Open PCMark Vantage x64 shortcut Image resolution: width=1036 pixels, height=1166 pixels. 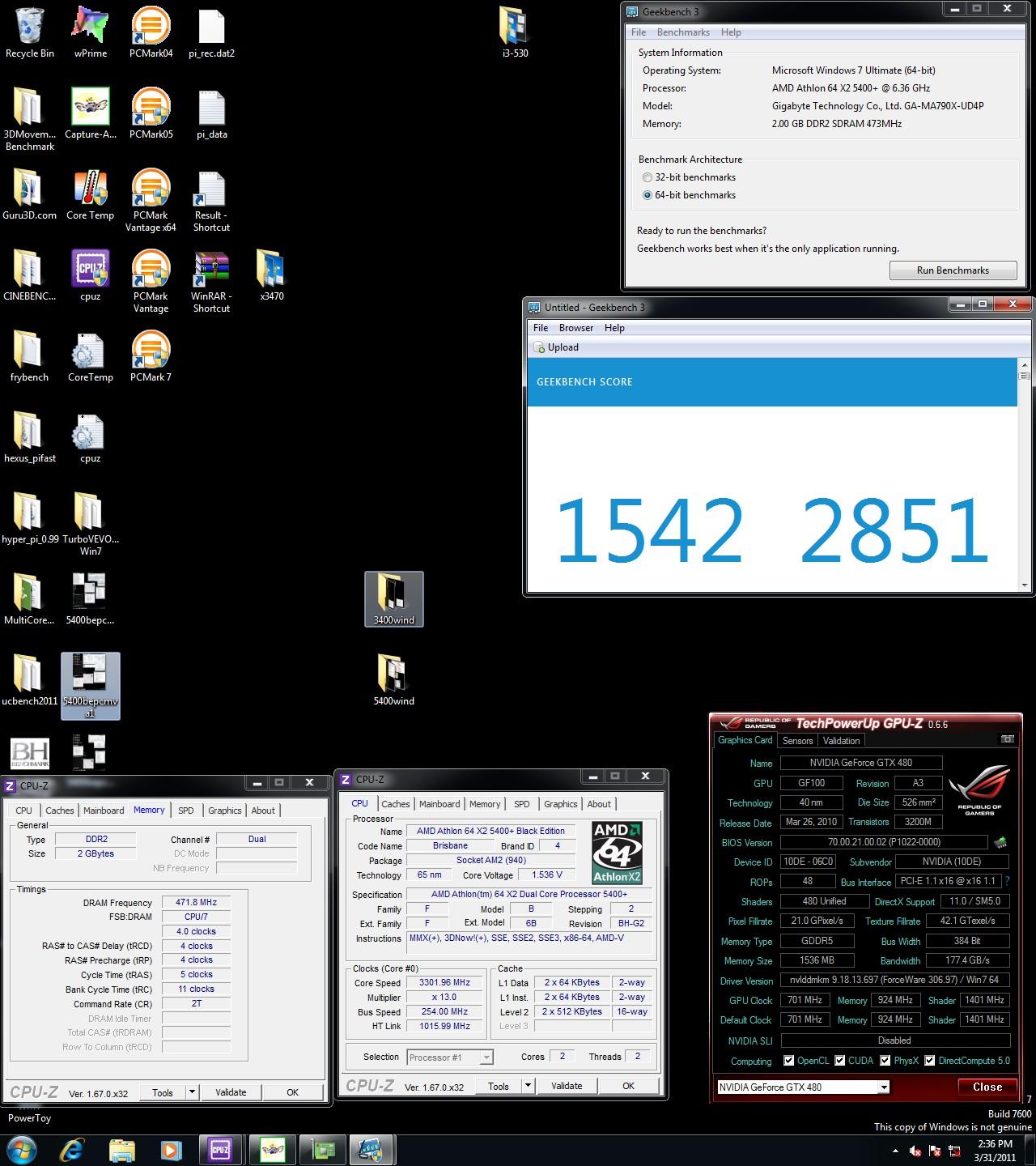point(151,201)
